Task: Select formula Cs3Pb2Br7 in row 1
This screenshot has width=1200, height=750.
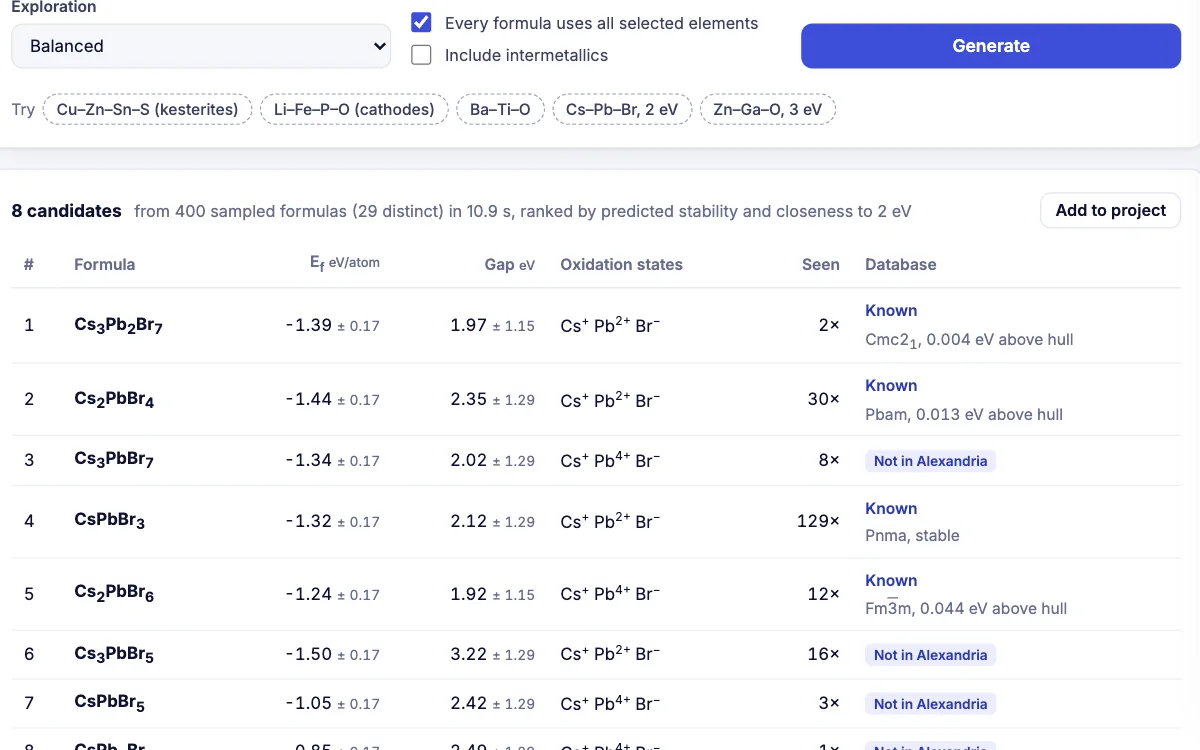Action: pyautogui.click(x=118, y=326)
